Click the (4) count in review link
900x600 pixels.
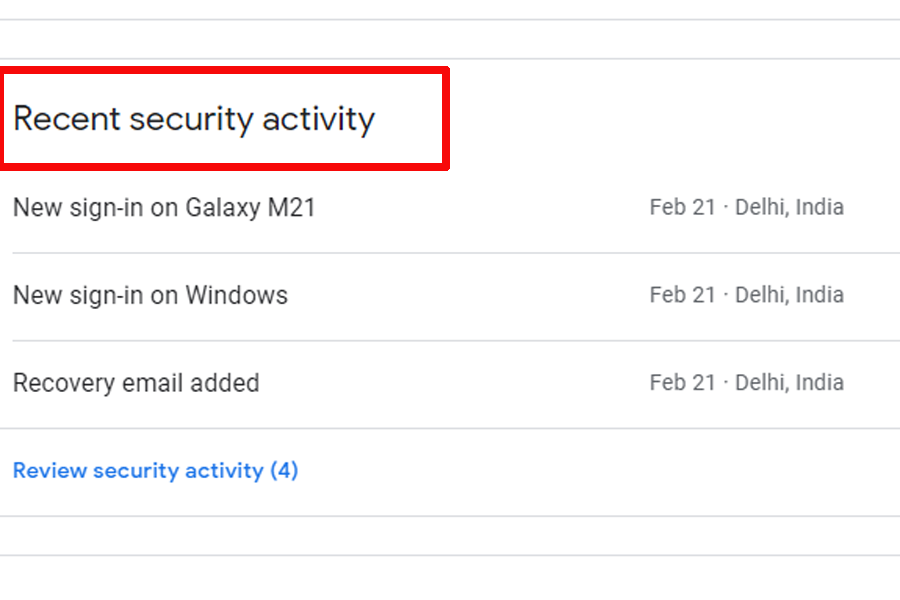pos(284,471)
